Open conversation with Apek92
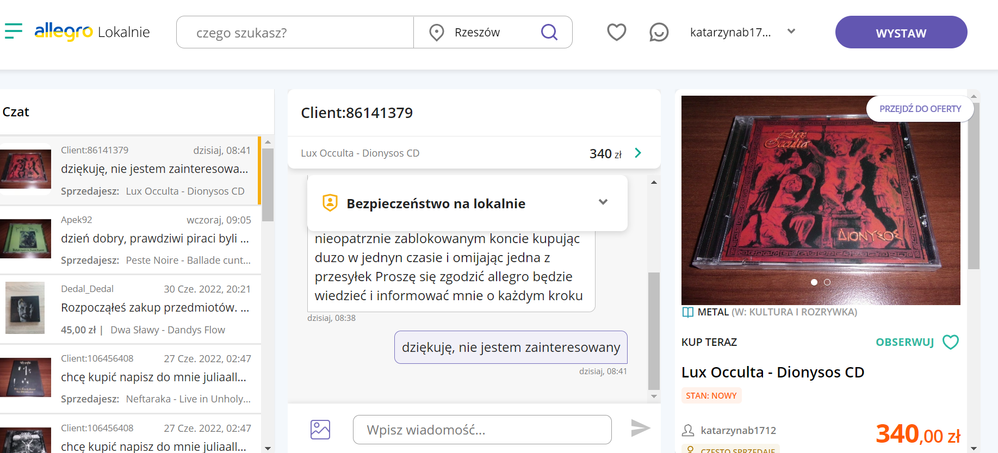 click(x=130, y=240)
